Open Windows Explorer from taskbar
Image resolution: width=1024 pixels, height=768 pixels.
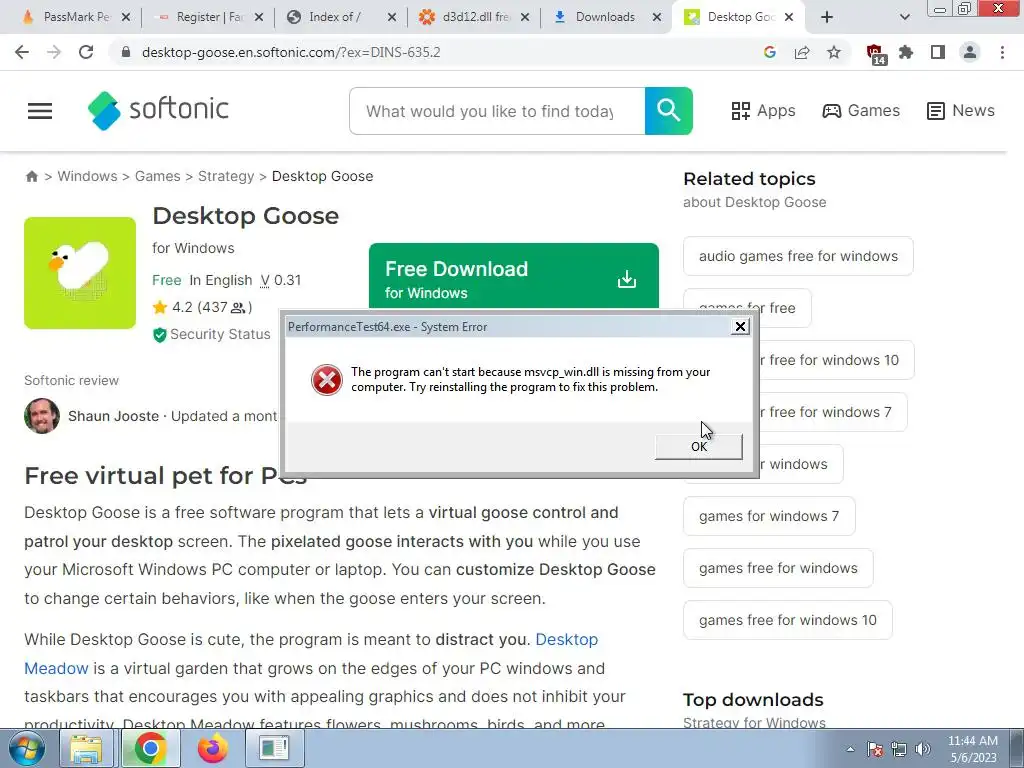86,748
